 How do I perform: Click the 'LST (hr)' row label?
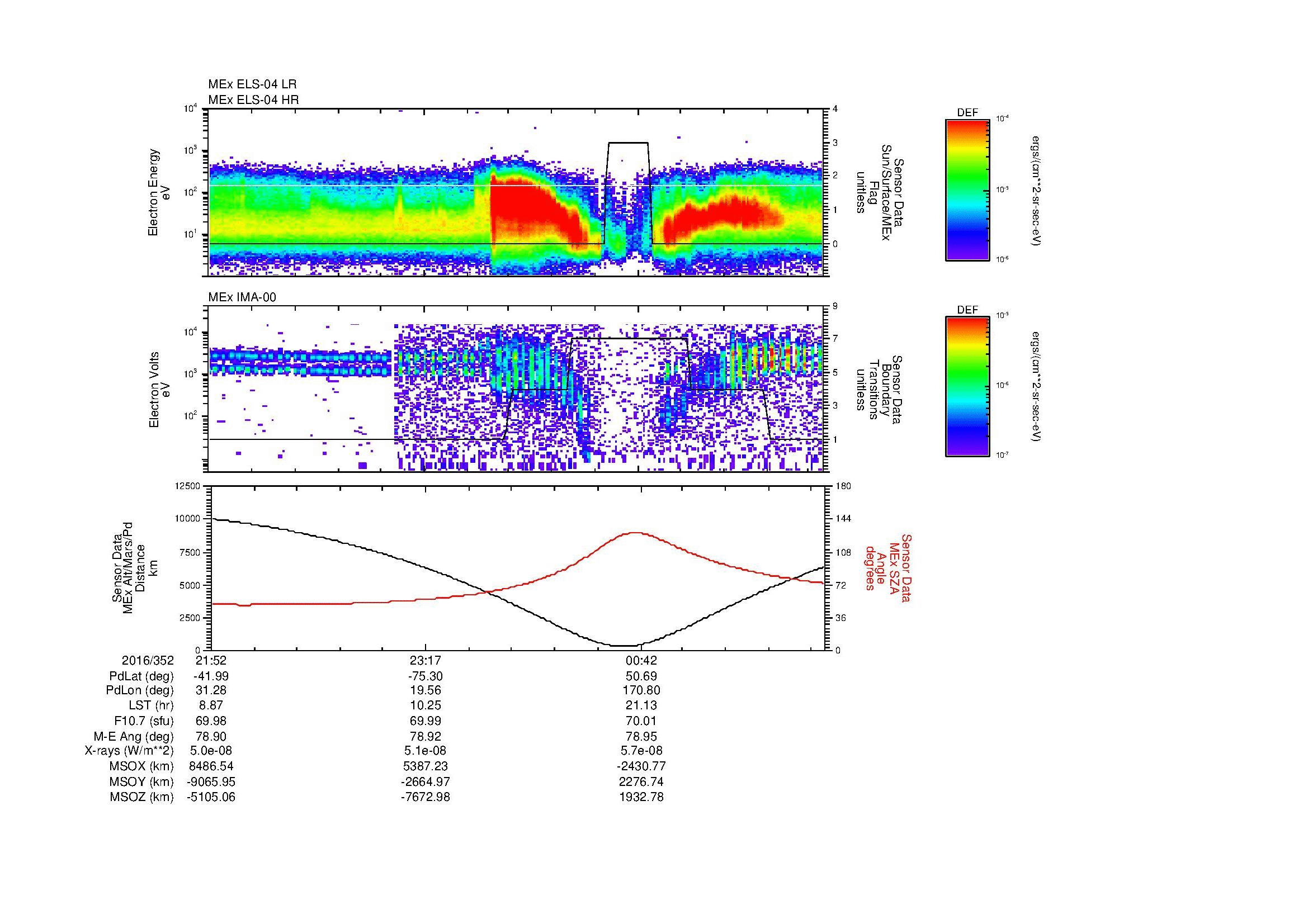coord(152,706)
